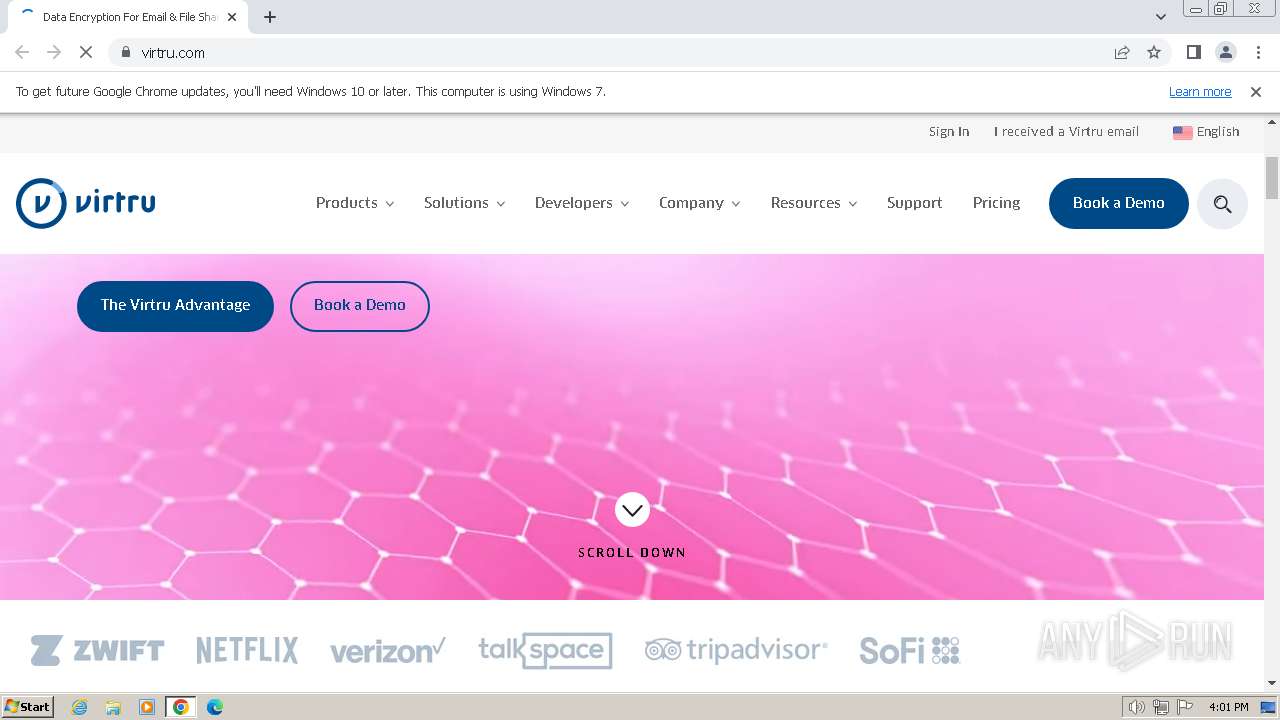Open the English language selector
Screen dimensions: 1280x720
click(1206, 132)
